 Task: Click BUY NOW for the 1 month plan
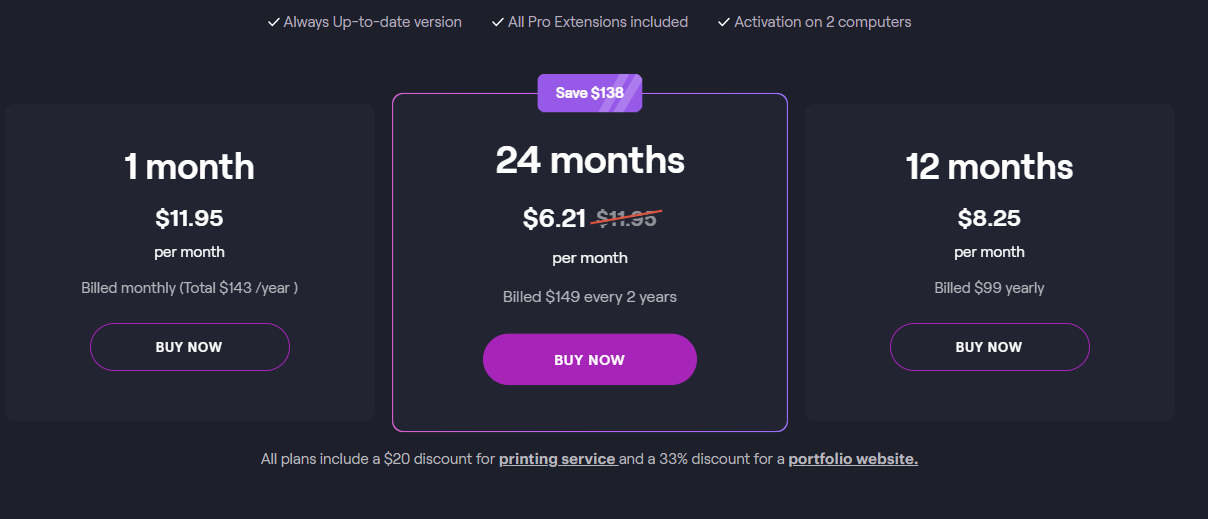coord(190,347)
